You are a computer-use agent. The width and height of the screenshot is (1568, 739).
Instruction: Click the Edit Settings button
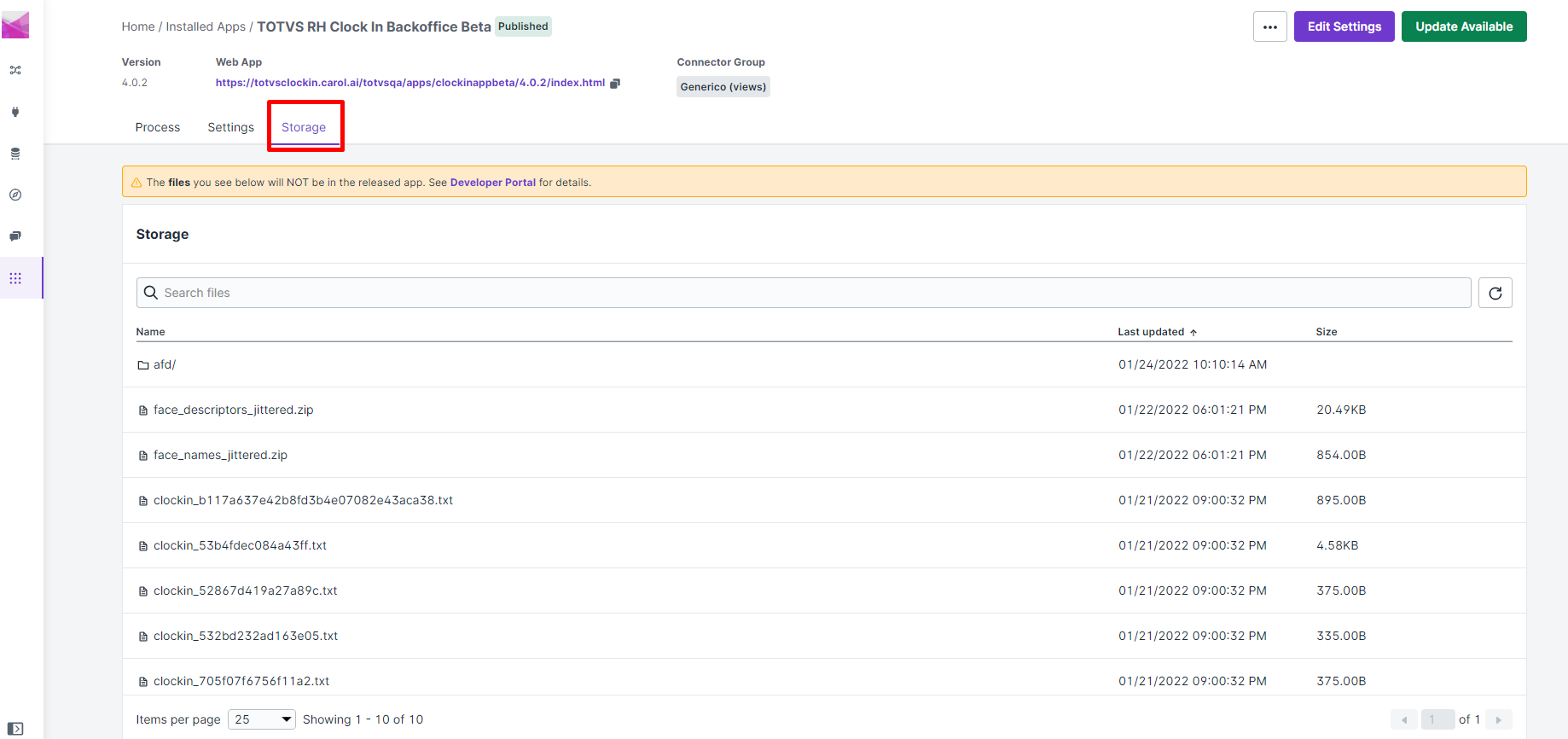coord(1344,26)
